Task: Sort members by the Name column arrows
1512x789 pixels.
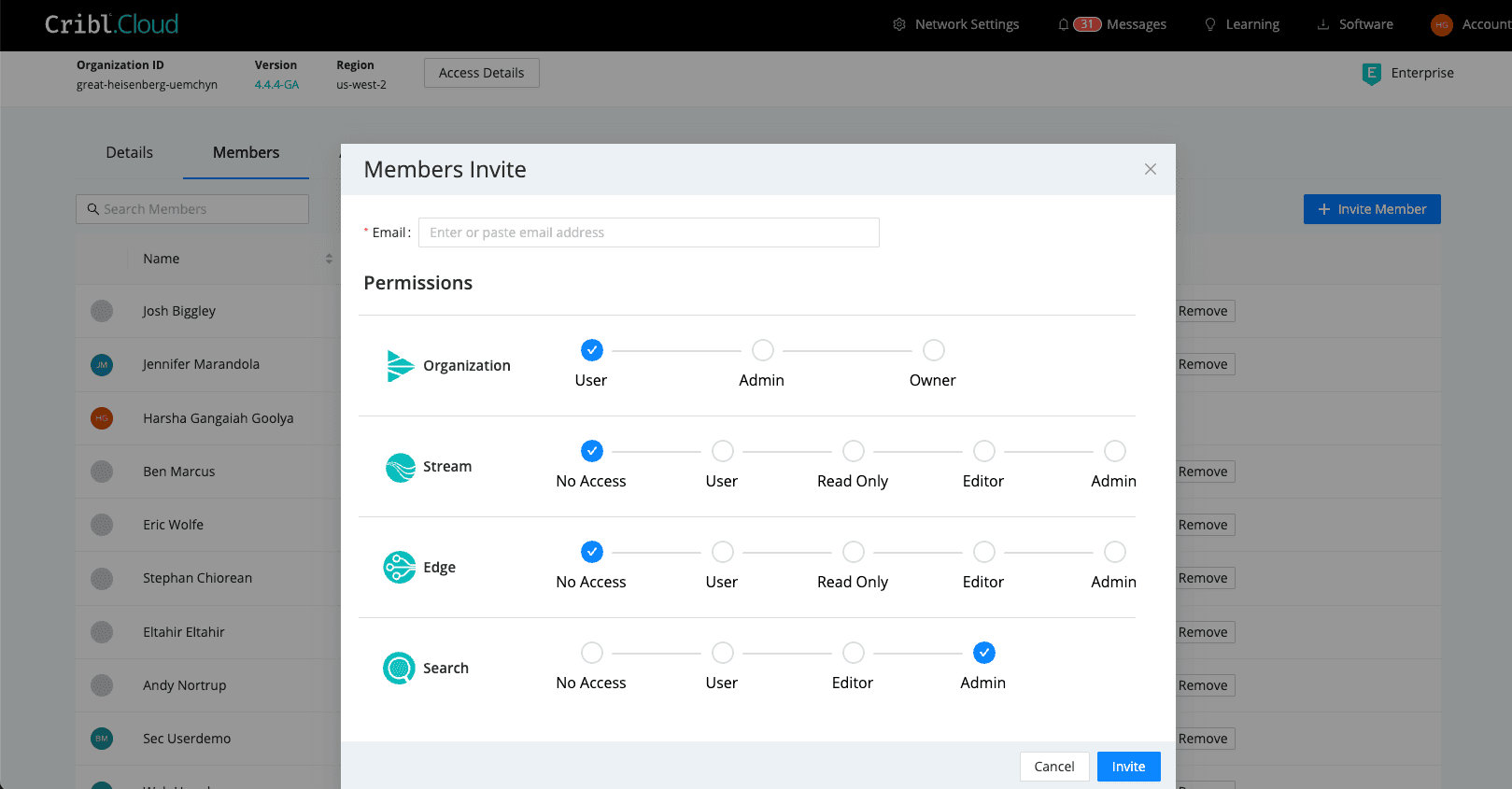Action: click(329, 259)
